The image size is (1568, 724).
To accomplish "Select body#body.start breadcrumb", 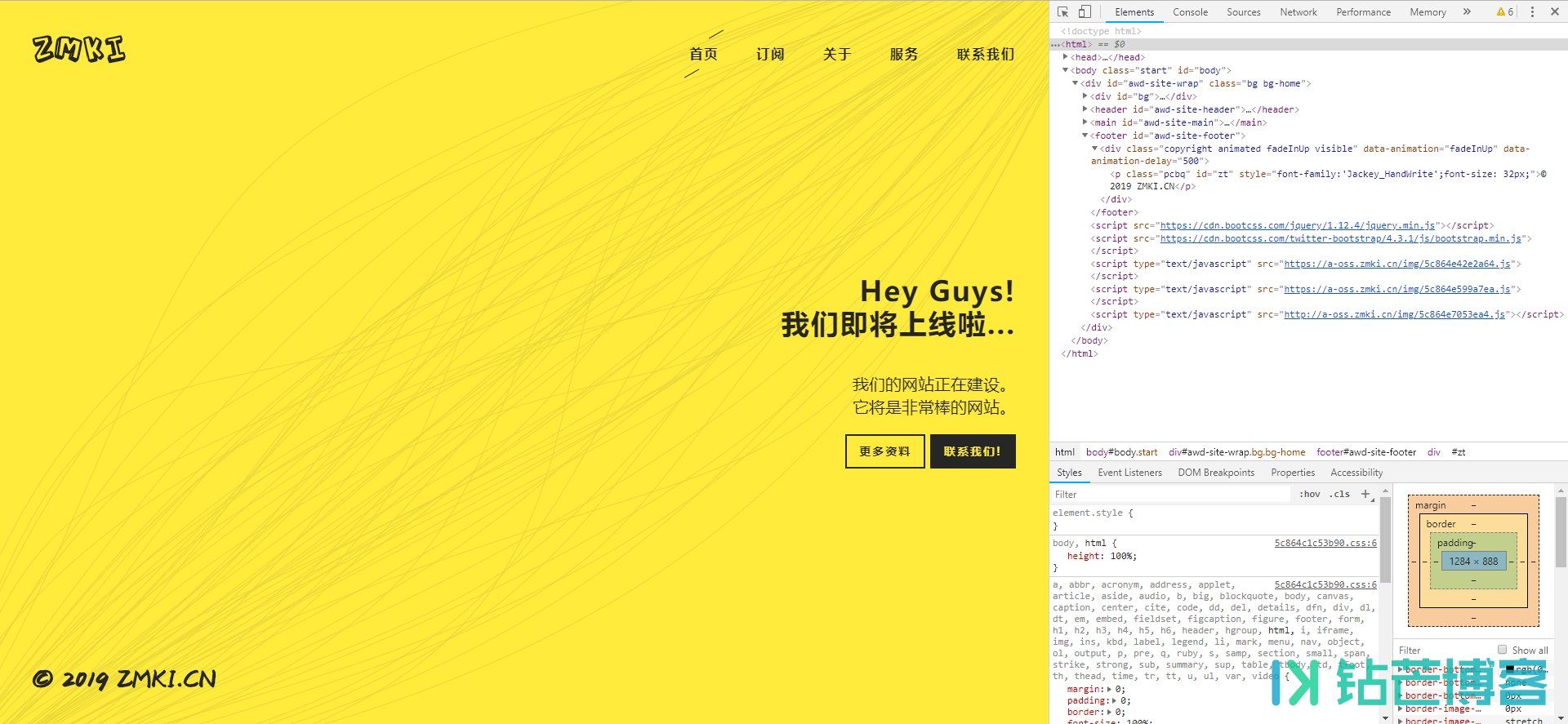I will click(1121, 451).
